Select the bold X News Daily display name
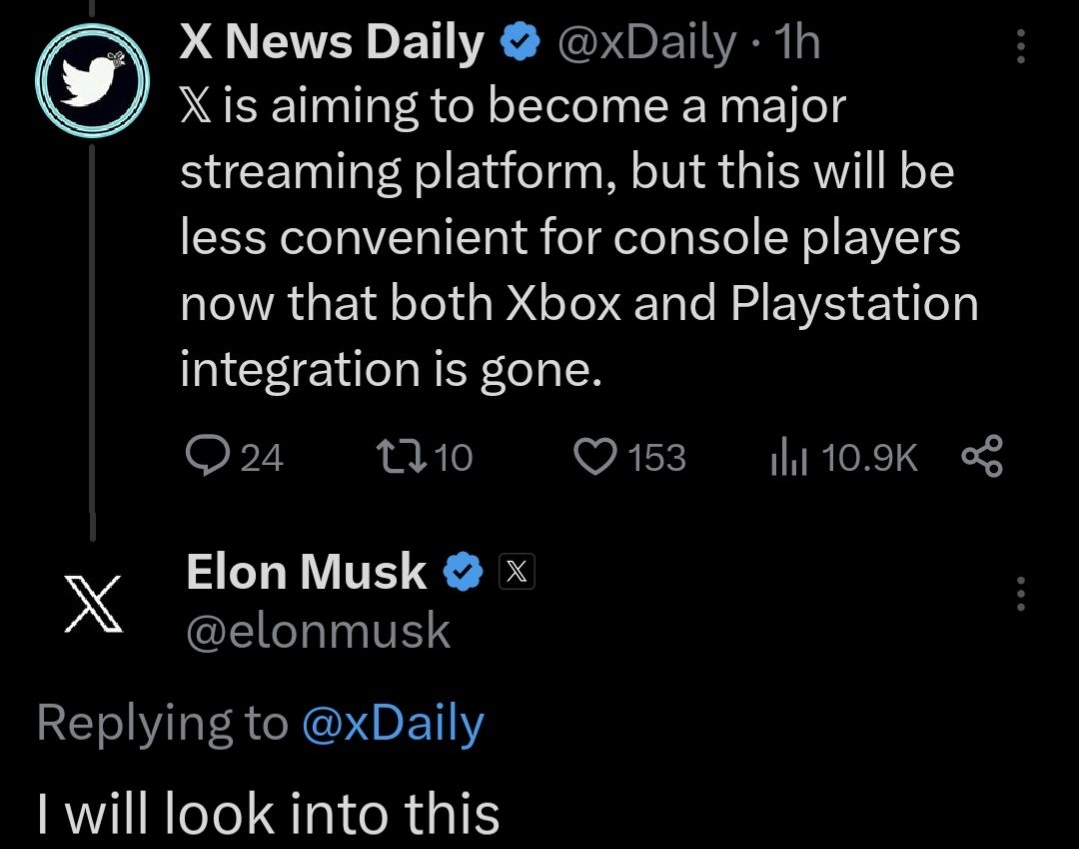Image resolution: width=1079 pixels, height=849 pixels. (x=330, y=41)
